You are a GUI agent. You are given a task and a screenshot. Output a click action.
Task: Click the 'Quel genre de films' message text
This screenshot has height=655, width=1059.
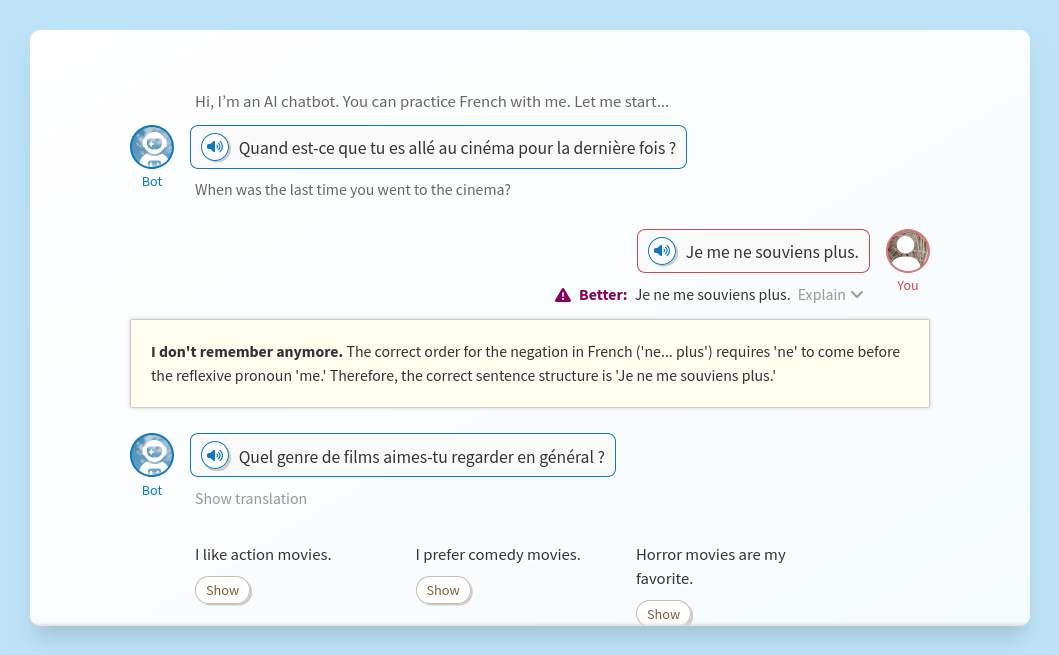421,457
